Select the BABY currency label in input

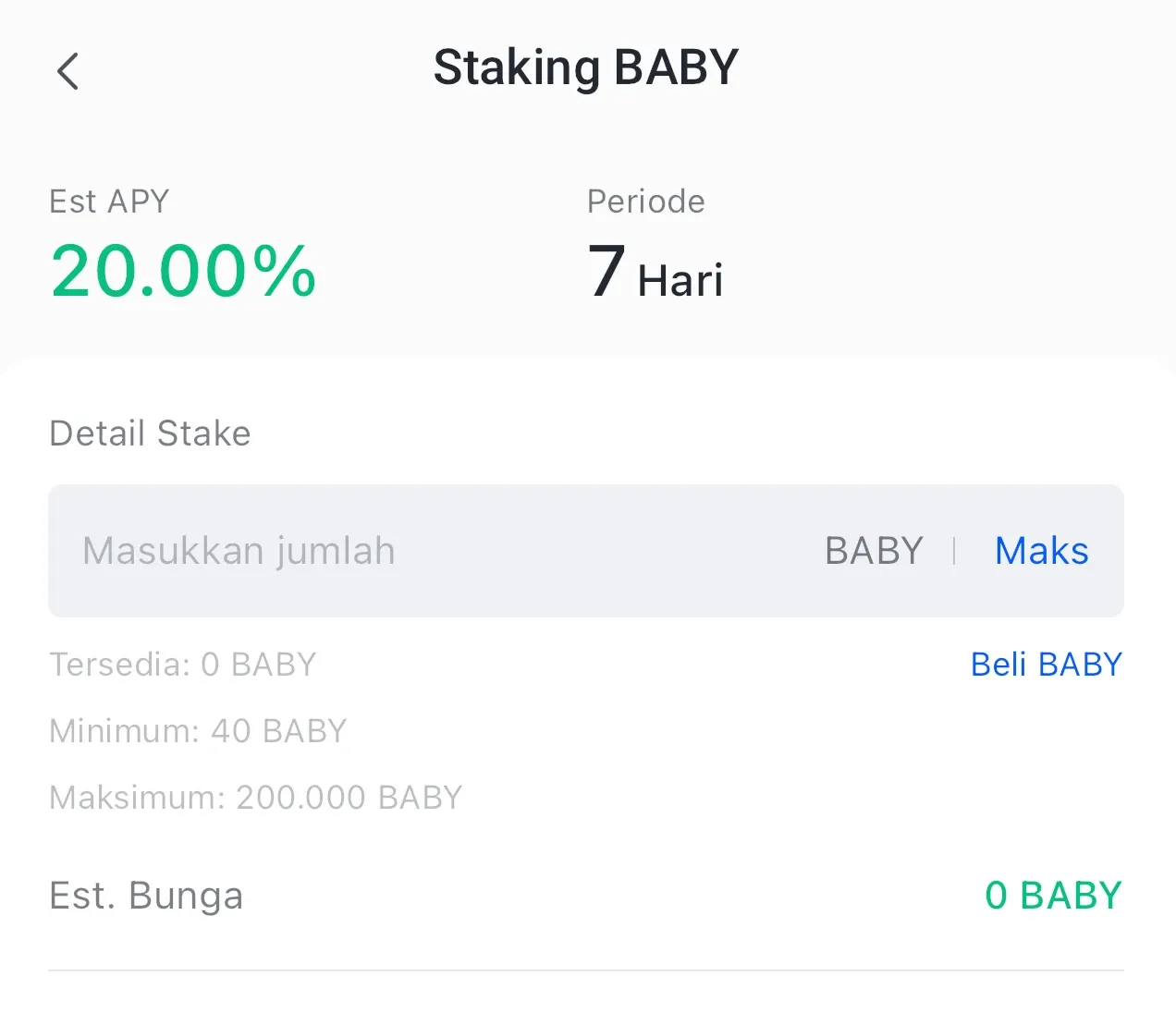point(873,550)
